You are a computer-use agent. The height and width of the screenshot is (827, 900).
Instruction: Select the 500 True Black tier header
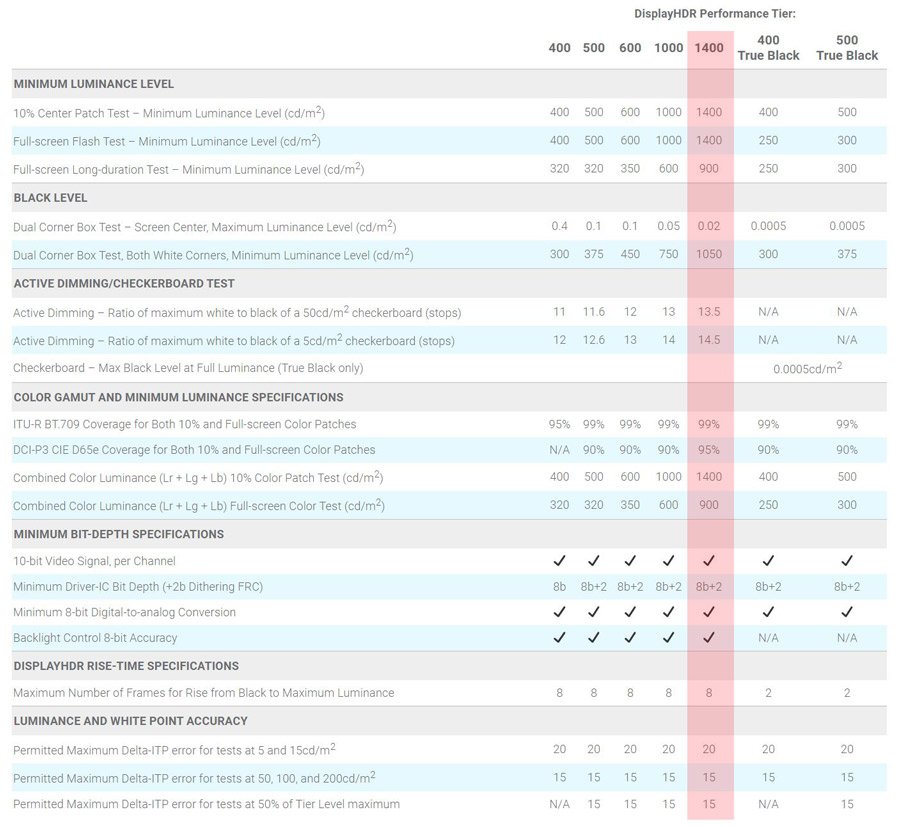(847, 48)
